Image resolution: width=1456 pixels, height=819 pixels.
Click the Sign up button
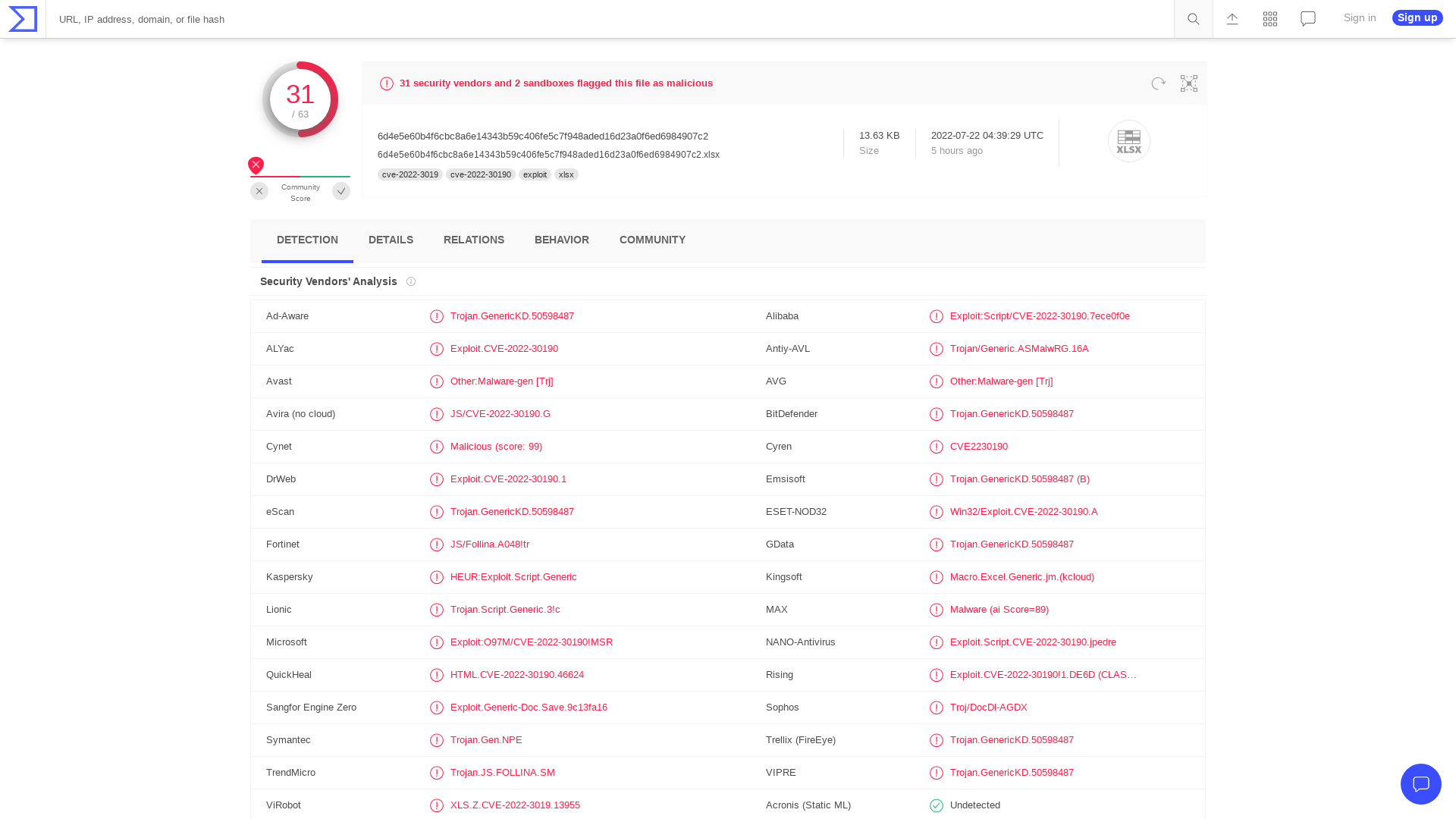click(1417, 17)
